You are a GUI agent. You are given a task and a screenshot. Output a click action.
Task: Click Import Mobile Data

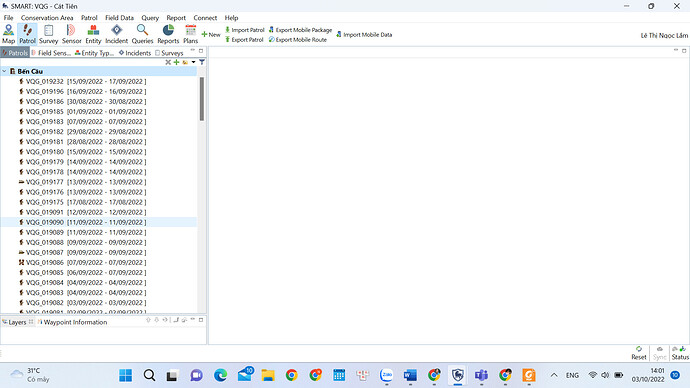point(364,34)
